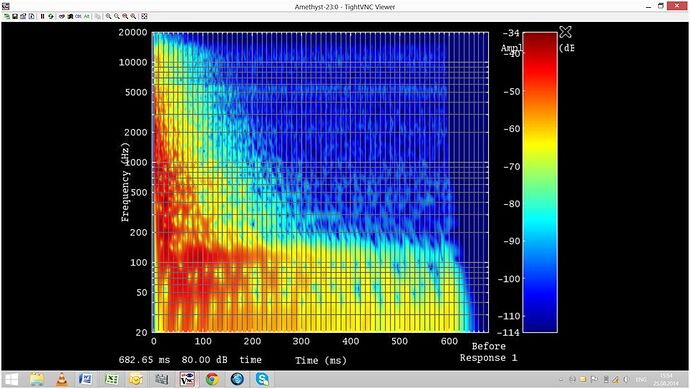Send Ctrl+Esc to remote host
Screen dimensions: 690x389
[70, 16]
